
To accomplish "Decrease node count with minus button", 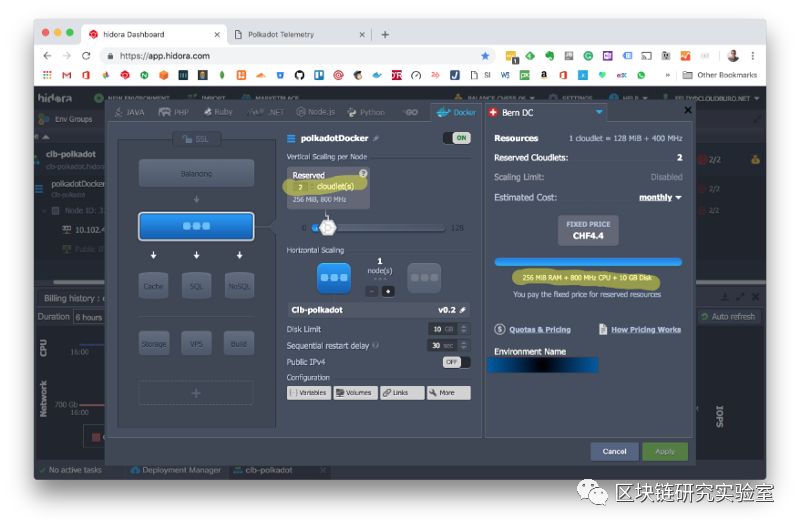I will coord(372,291).
